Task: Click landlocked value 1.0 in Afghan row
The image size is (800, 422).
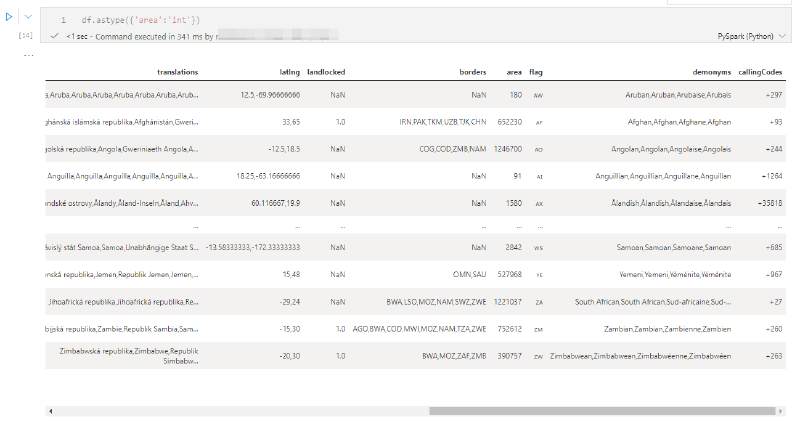Action: (x=340, y=122)
